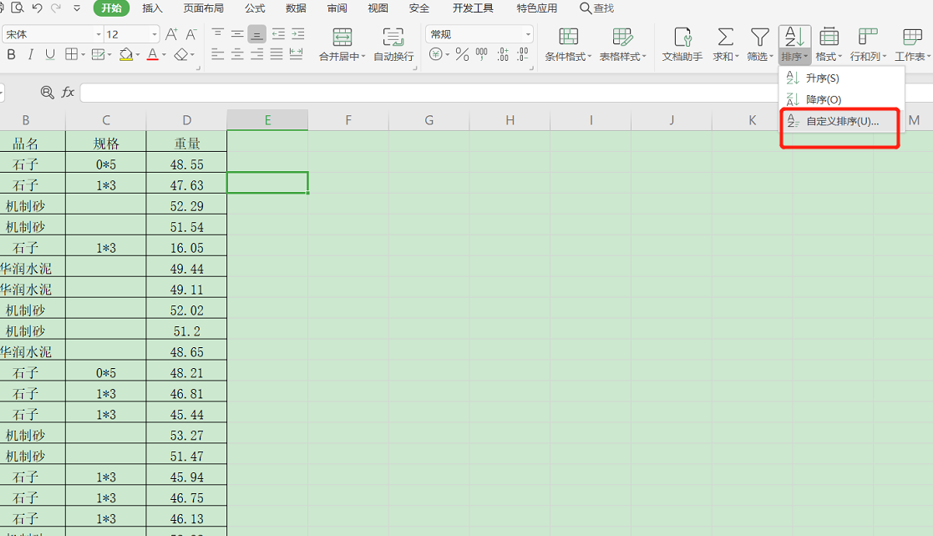Open 工作表 worksheet menu
Viewport: 933px width, 536px height.
(912, 45)
